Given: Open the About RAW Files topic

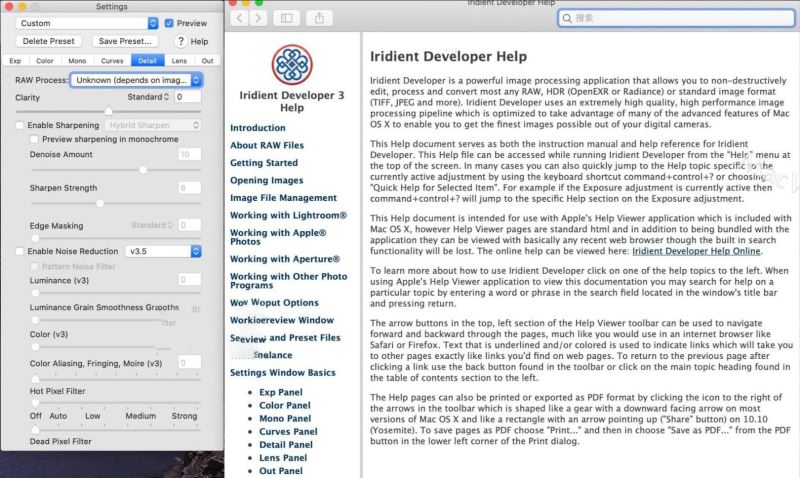Looking at the screenshot, I should [267, 145].
